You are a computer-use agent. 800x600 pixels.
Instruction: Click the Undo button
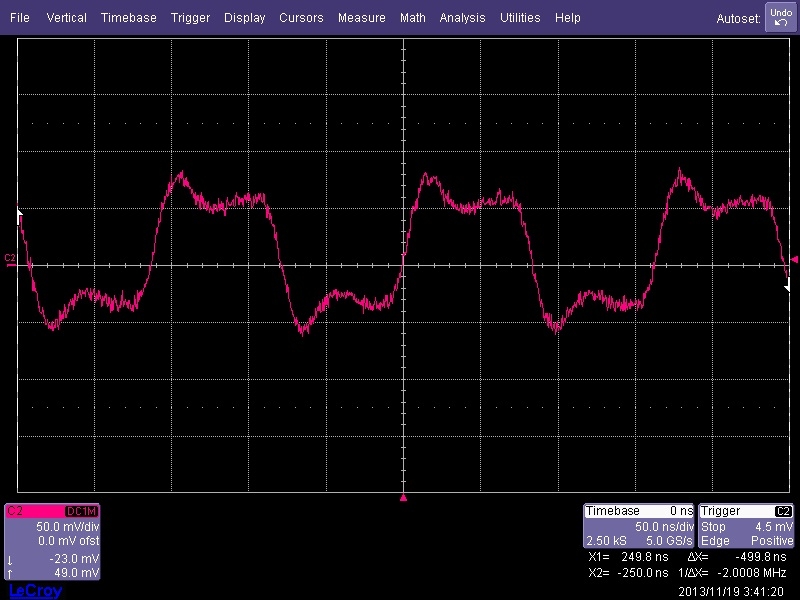point(780,17)
